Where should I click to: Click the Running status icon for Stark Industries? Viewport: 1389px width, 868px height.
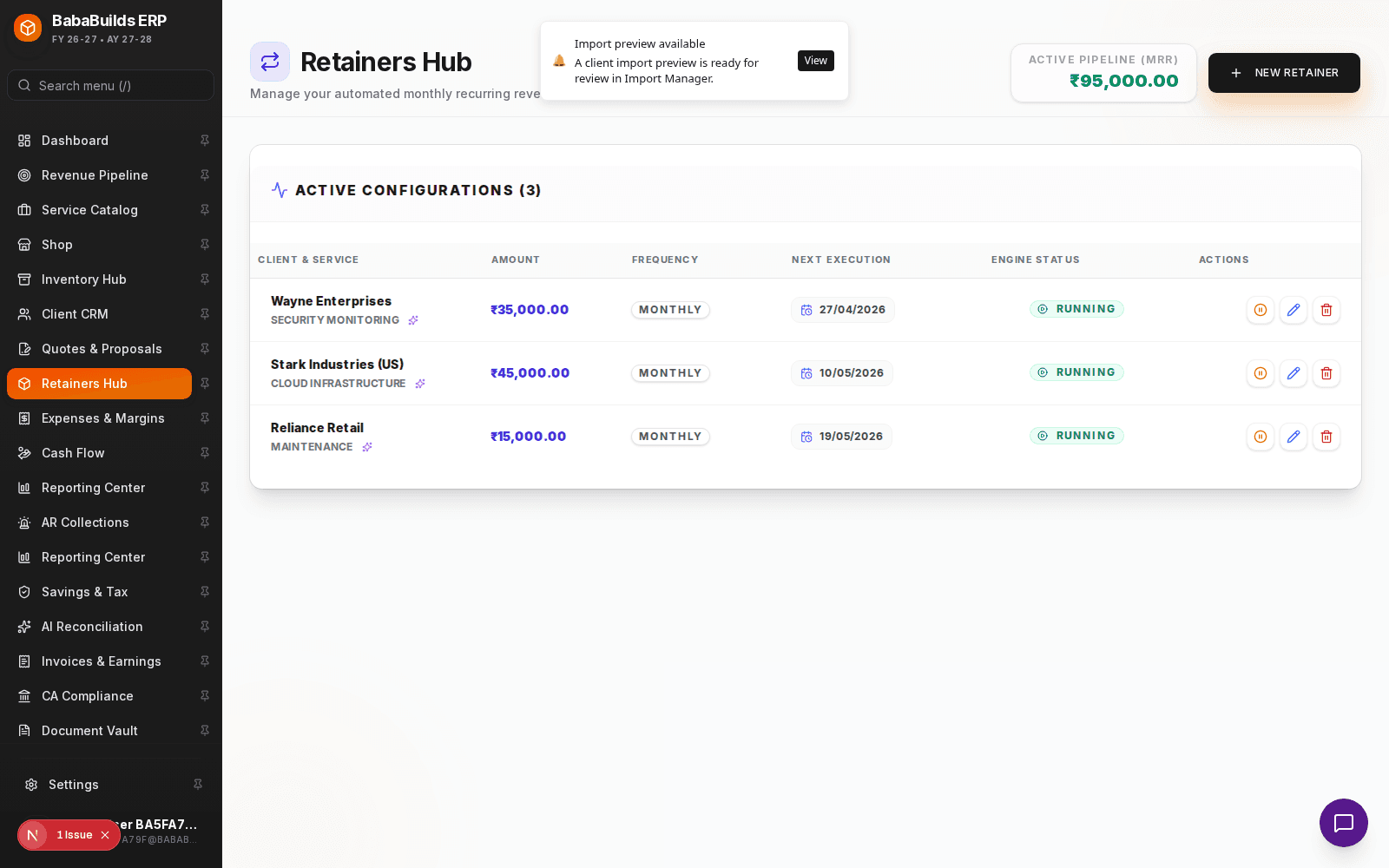1043,372
